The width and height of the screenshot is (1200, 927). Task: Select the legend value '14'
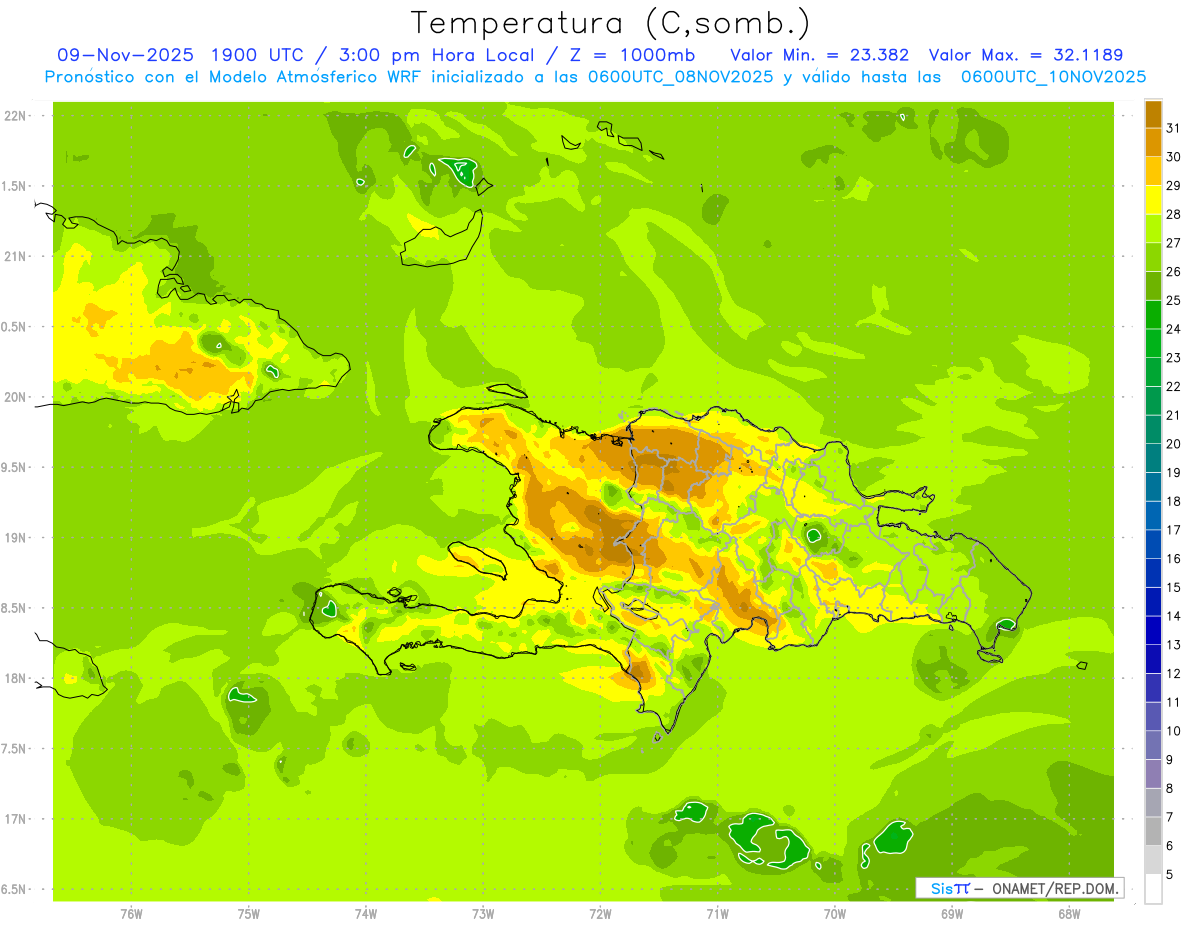pyautogui.click(x=1174, y=616)
